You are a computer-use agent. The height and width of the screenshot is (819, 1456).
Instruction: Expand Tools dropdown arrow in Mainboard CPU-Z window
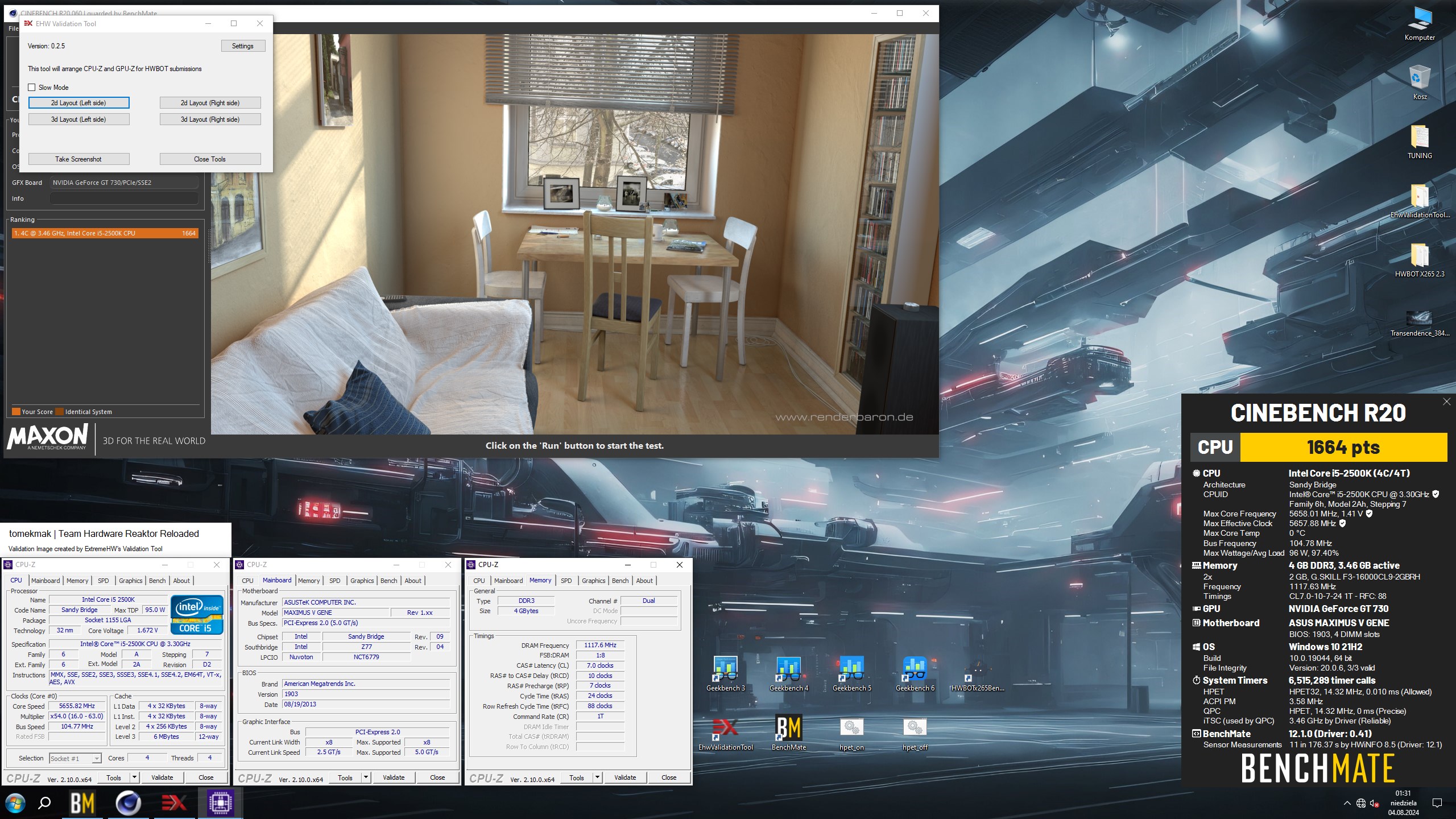tap(366, 777)
